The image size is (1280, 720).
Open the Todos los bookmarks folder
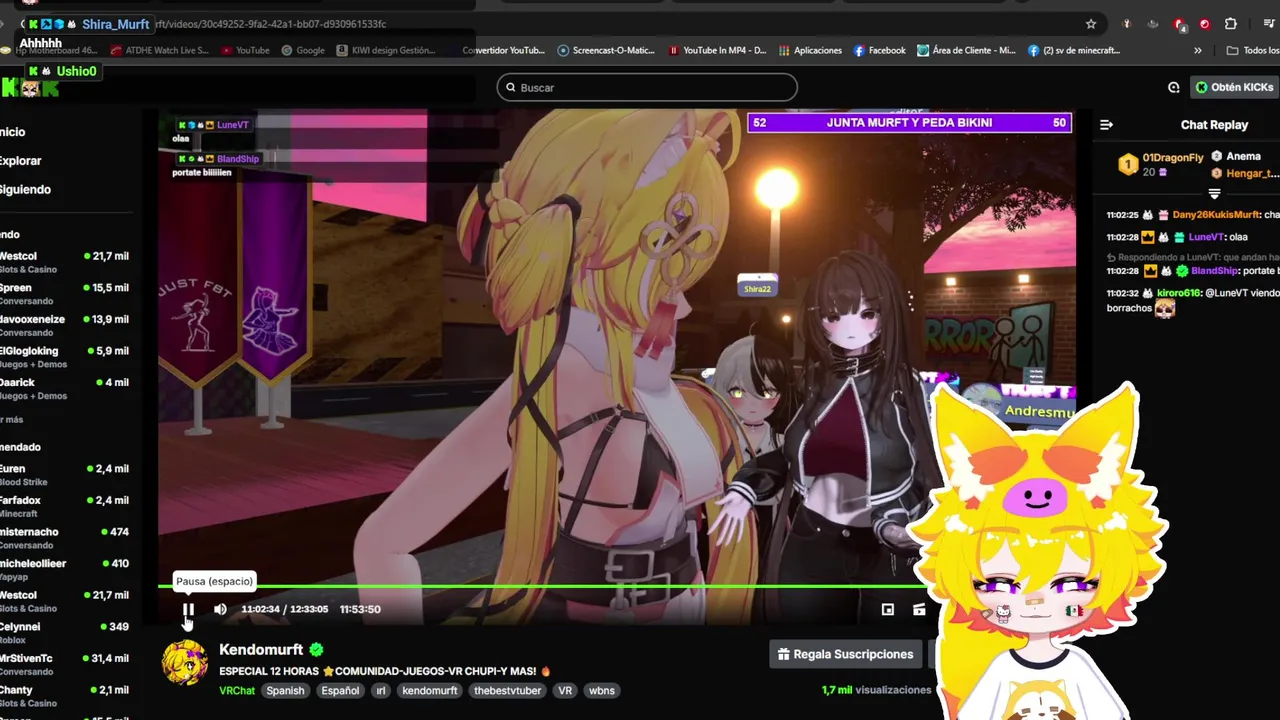pyautogui.click(x=1253, y=50)
